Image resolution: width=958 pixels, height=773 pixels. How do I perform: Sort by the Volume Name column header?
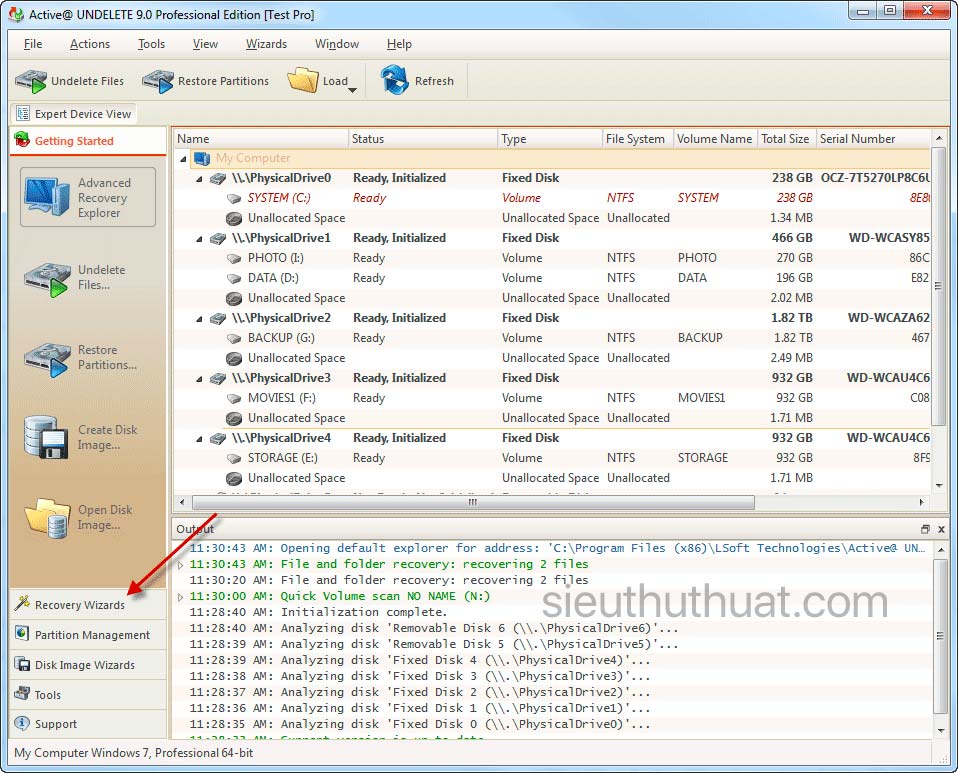coord(715,139)
